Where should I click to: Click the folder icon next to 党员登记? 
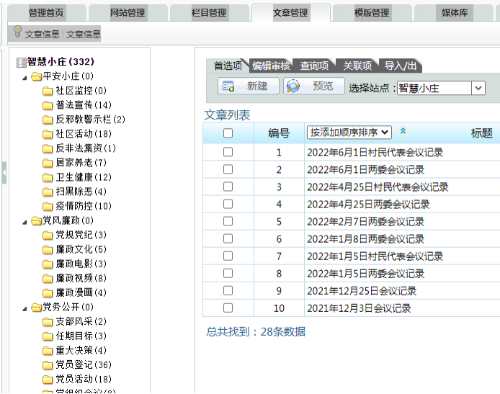(x=48, y=365)
